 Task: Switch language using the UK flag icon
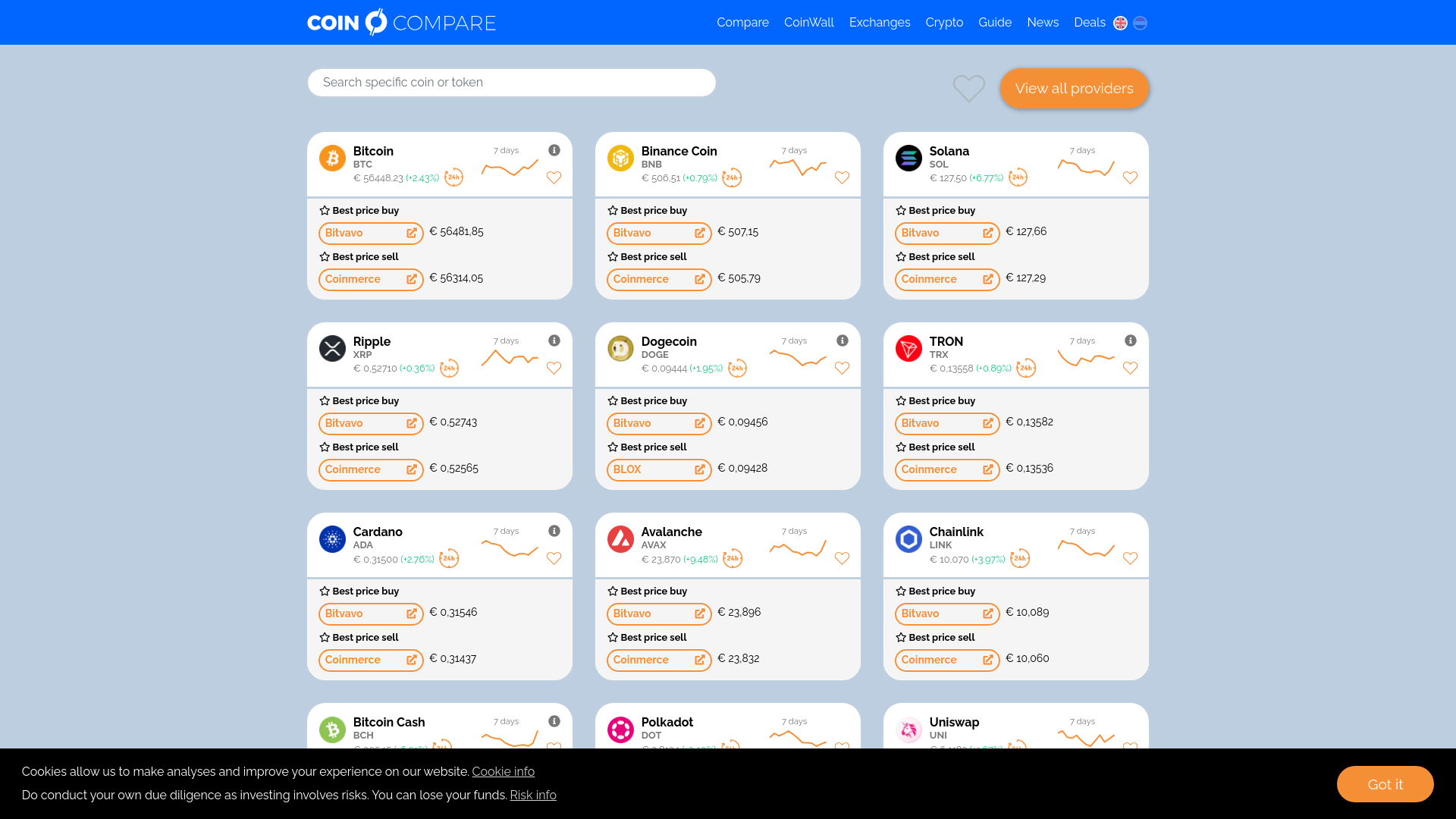point(1120,23)
